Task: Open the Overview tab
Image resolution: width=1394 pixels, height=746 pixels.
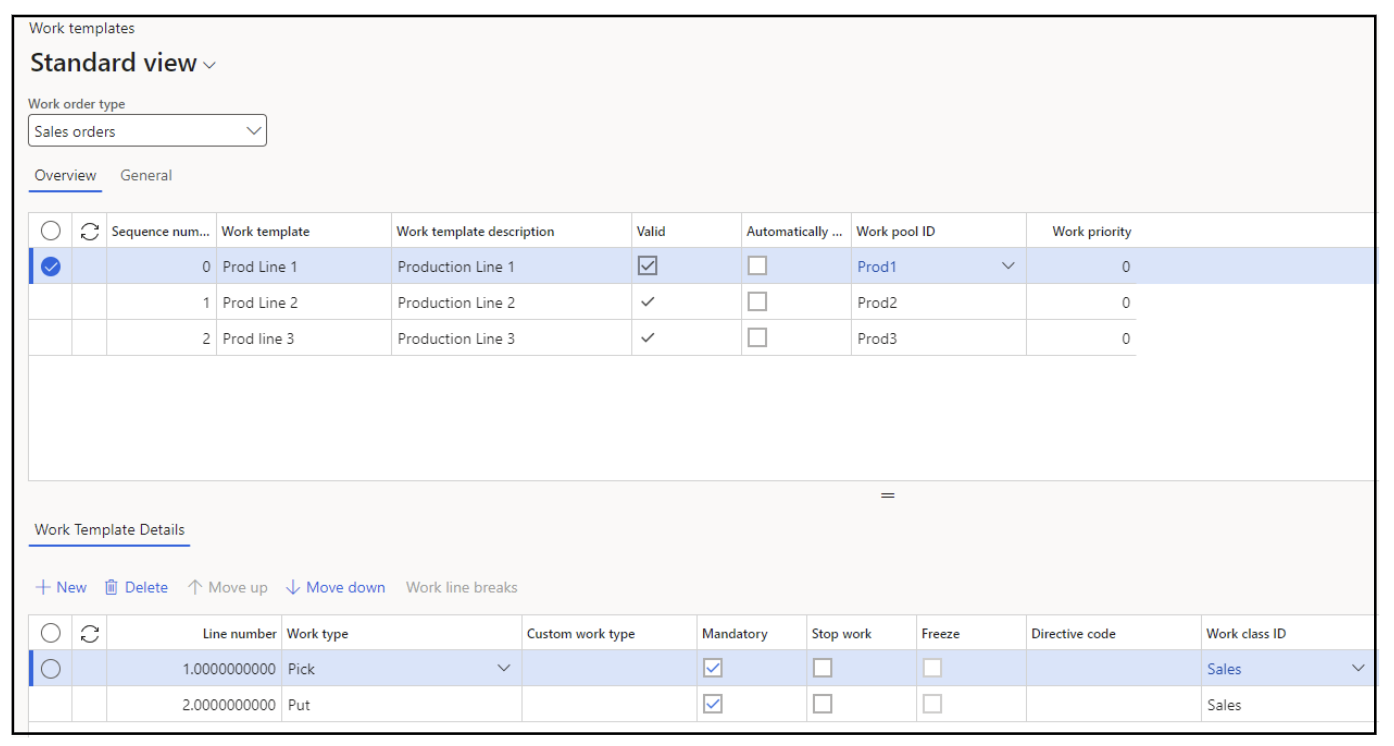Action: [65, 175]
